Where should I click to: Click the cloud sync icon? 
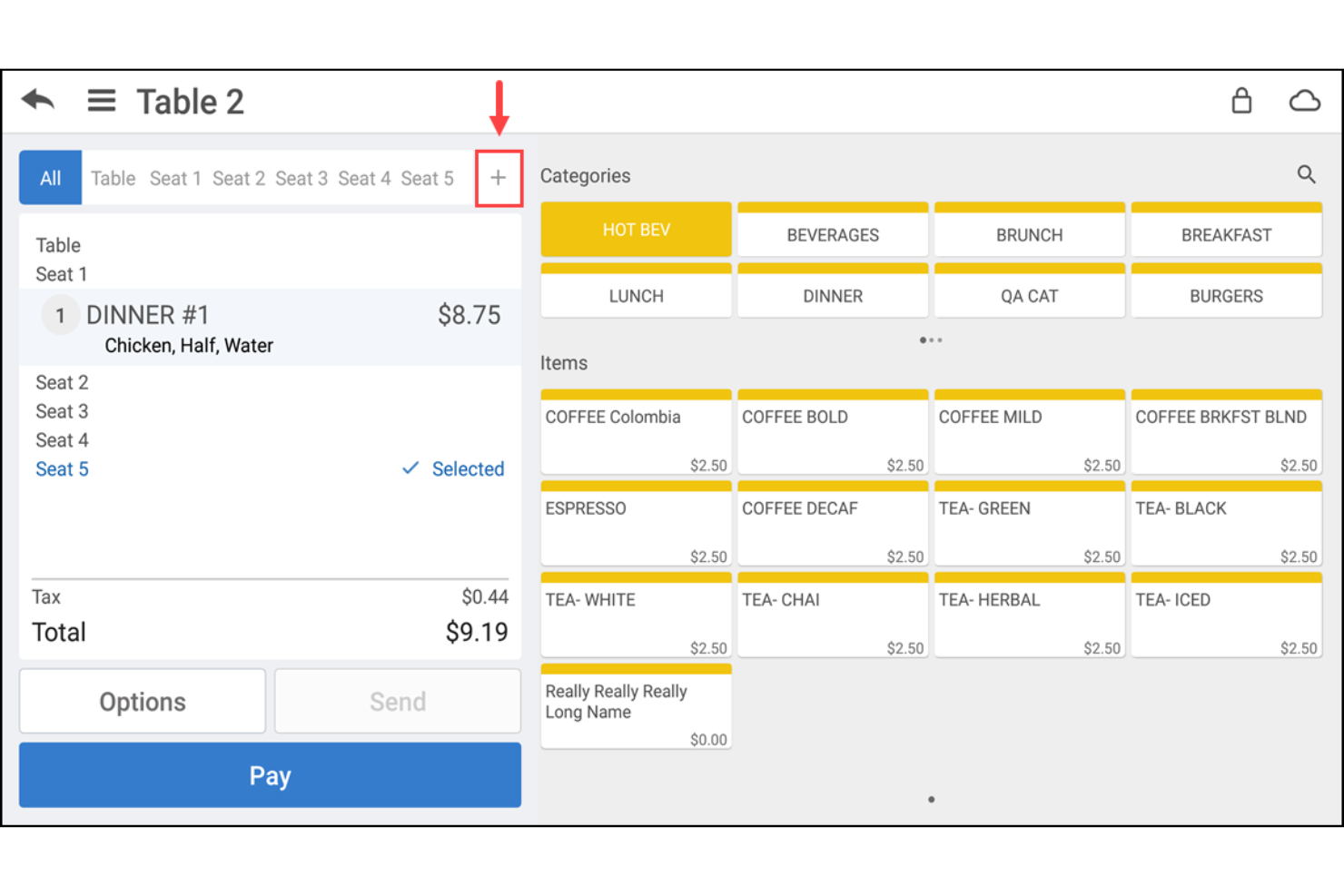[1305, 101]
